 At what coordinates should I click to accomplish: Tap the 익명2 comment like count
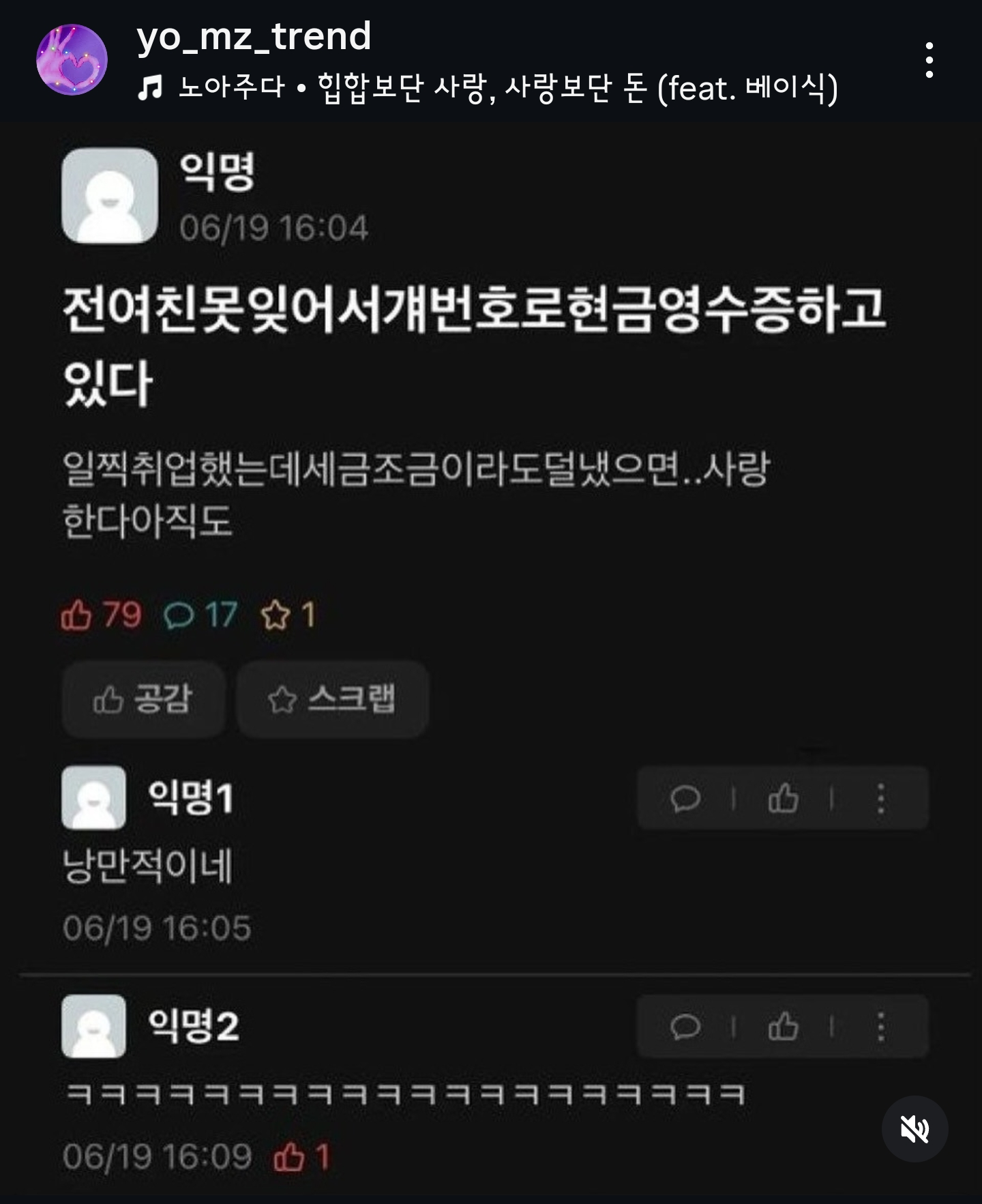click(301, 1157)
